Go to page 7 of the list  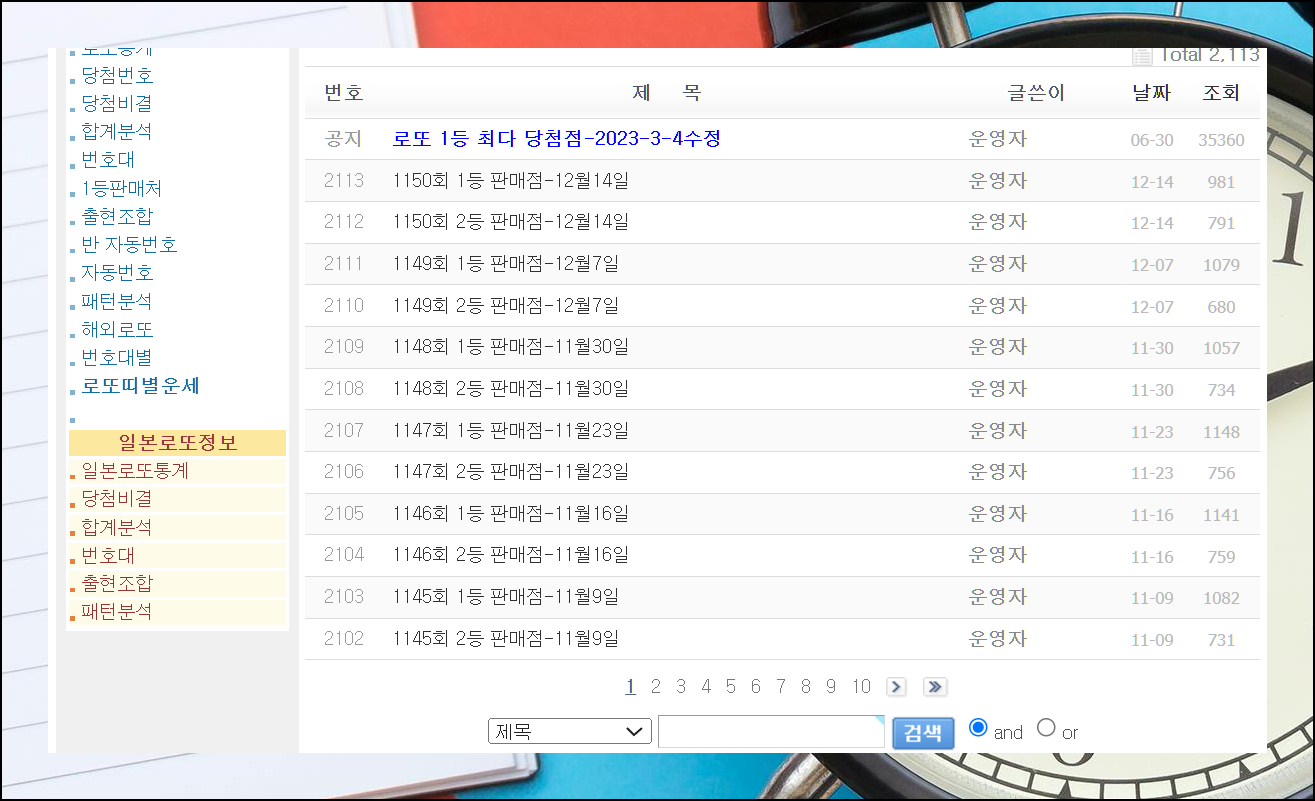pos(780,687)
